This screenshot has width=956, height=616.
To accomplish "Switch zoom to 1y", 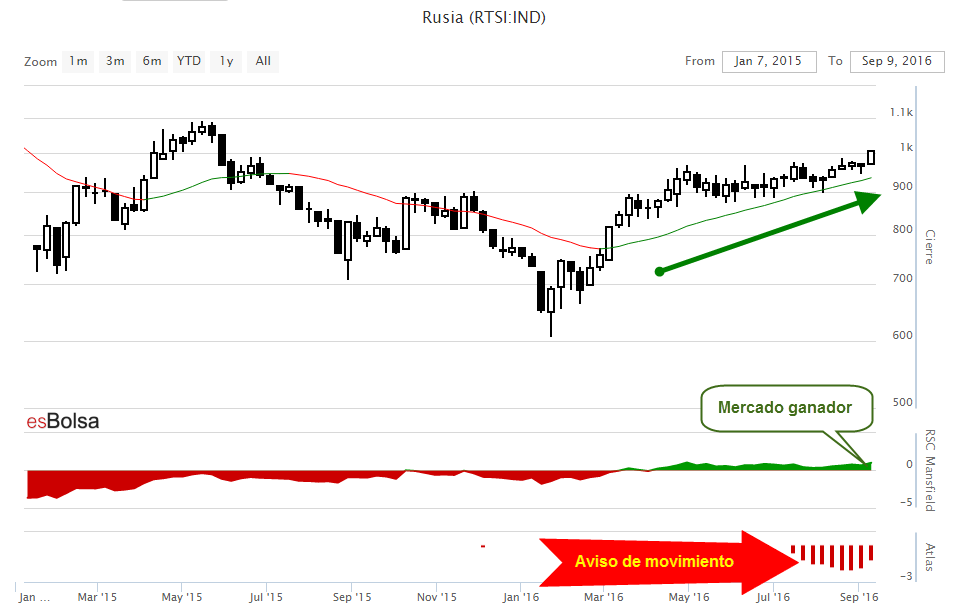I will tap(226, 61).
